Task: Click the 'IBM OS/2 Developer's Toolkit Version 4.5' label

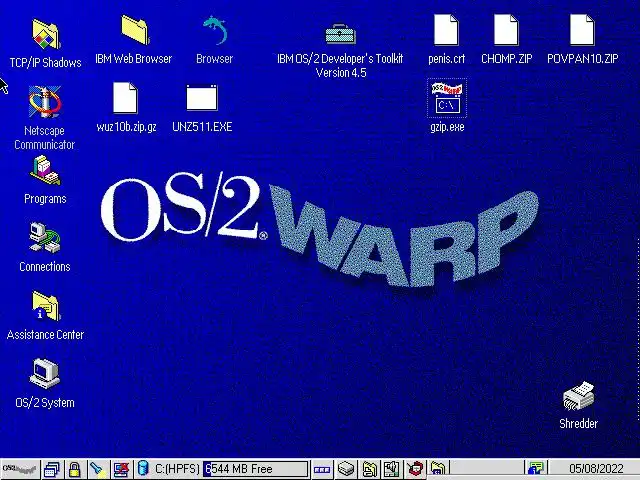Action: pyautogui.click(x=340, y=66)
